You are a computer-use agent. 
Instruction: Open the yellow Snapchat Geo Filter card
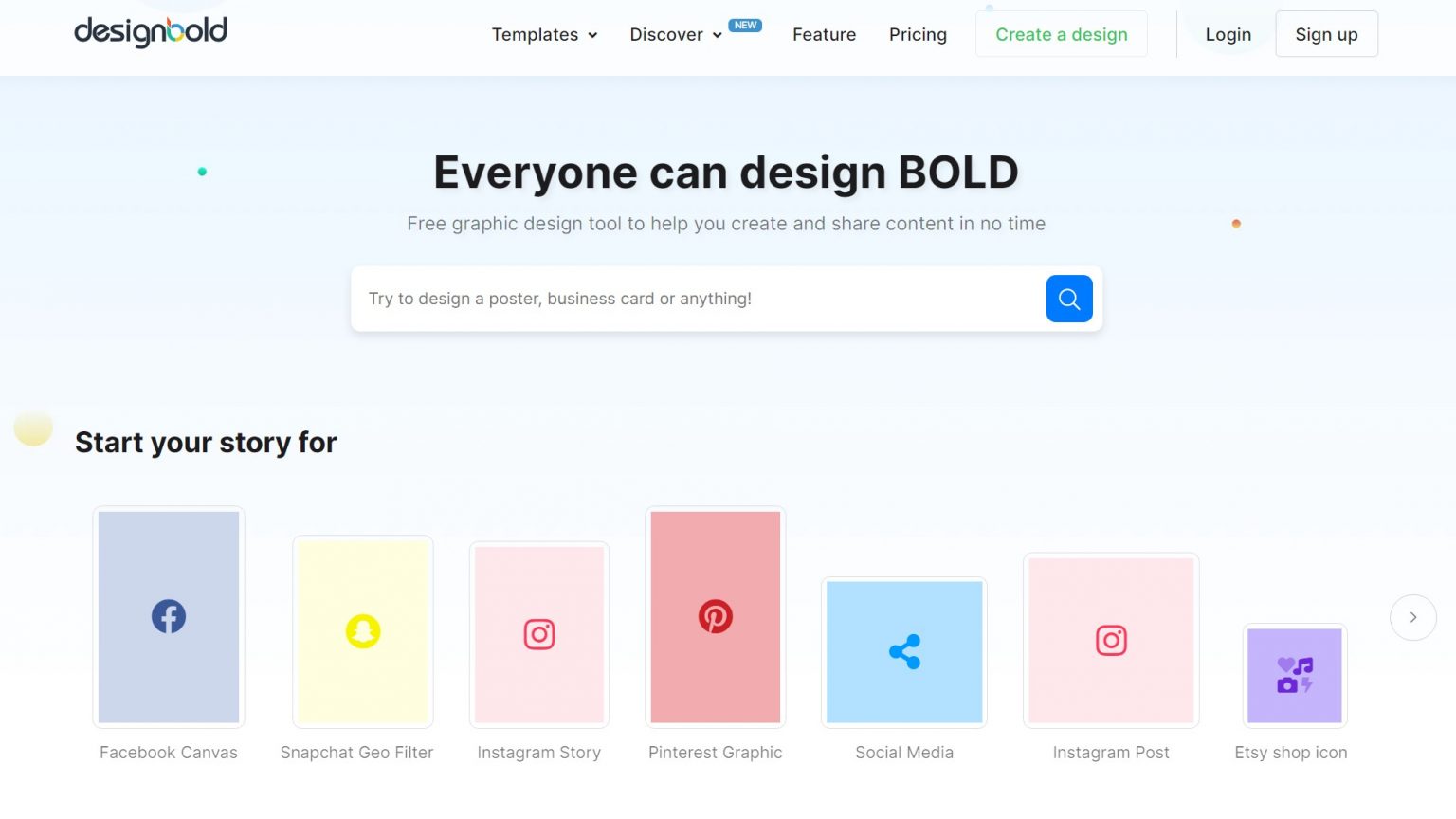[x=363, y=631]
